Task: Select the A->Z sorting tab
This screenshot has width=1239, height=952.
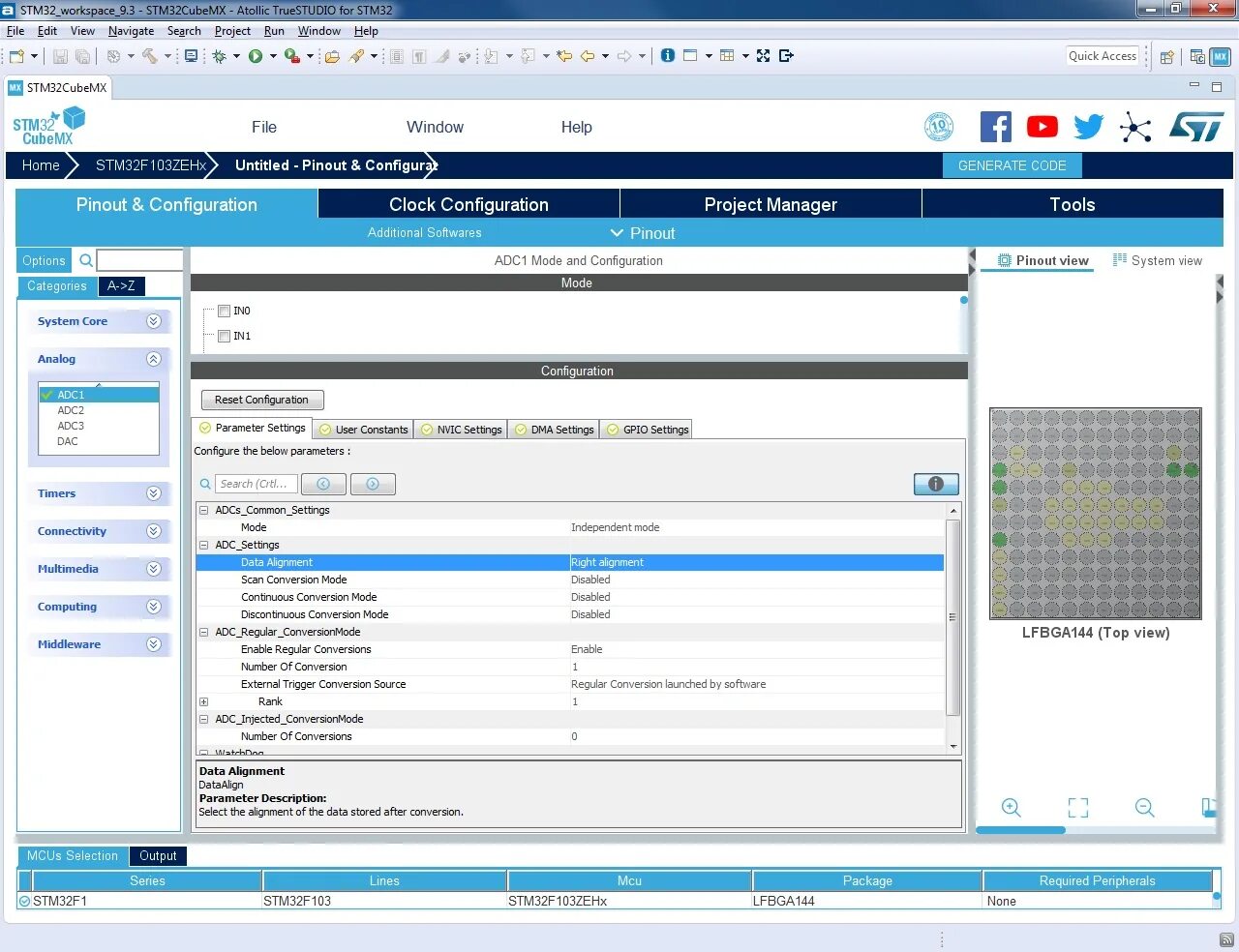Action: click(121, 285)
